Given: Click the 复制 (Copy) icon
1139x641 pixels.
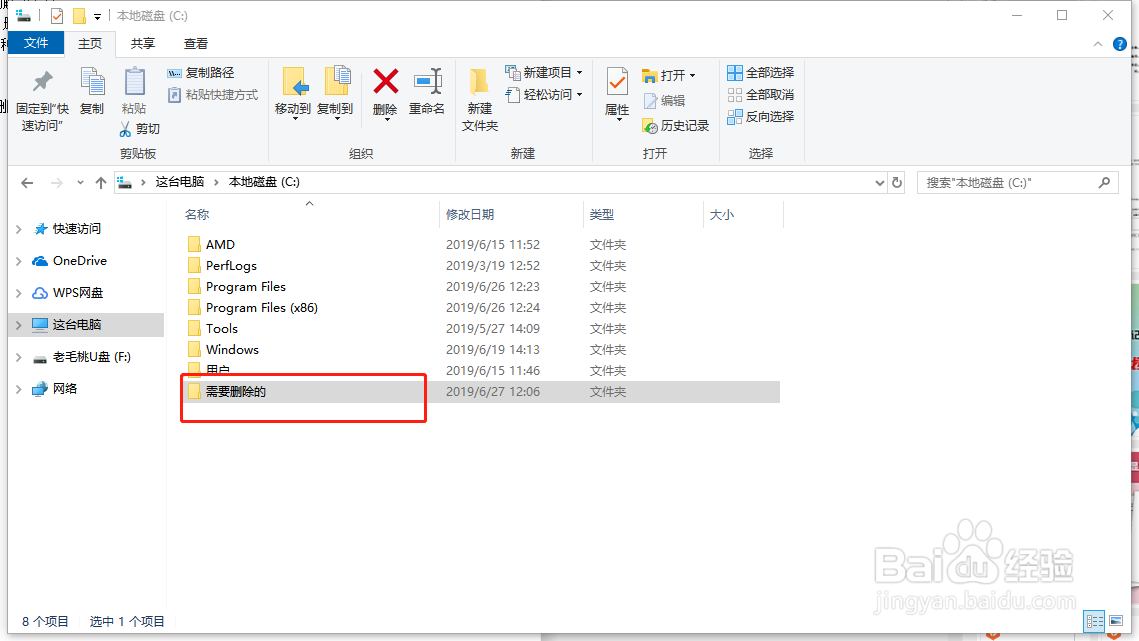Looking at the screenshot, I should coord(92,95).
